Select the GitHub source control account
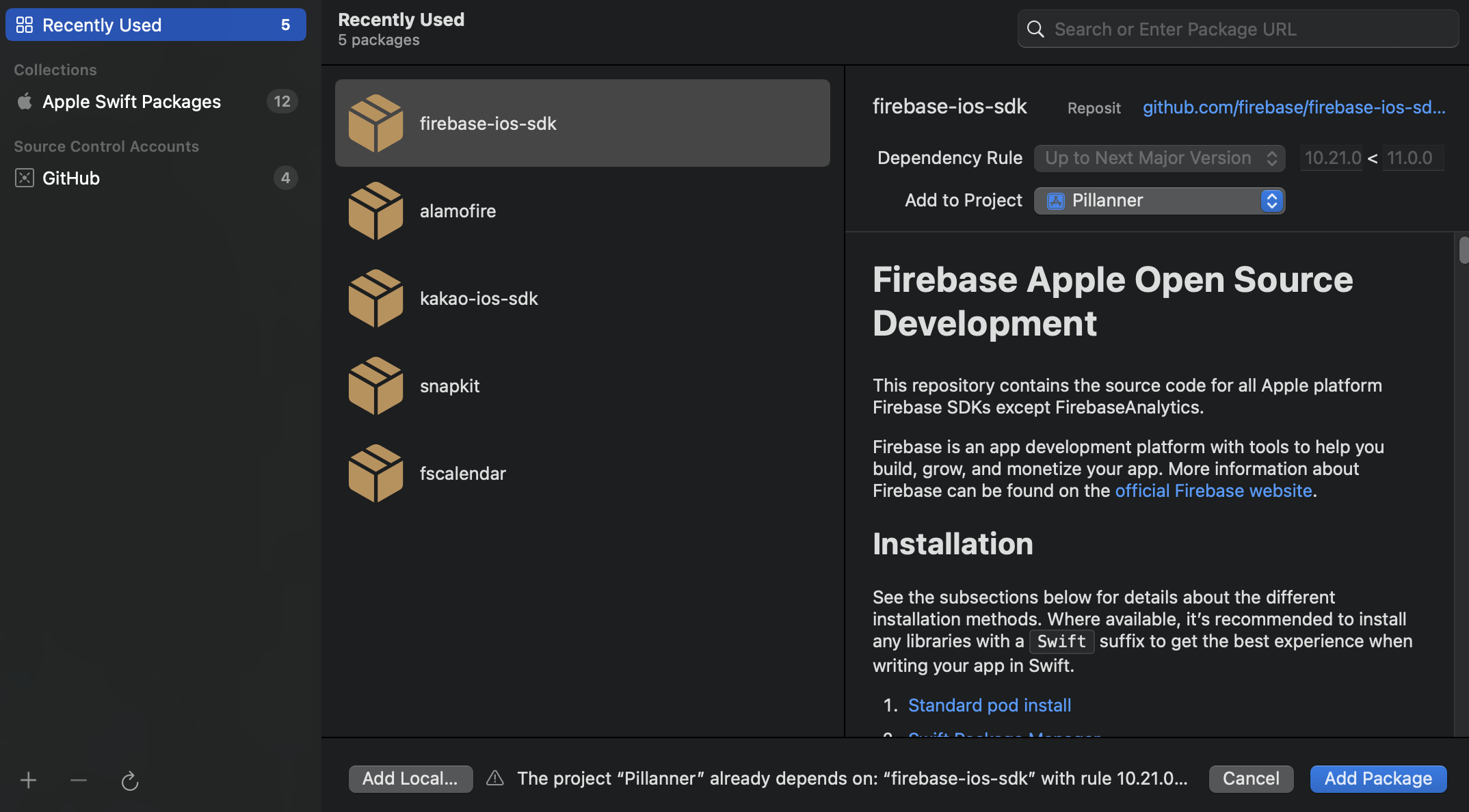The image size is (1469, 812). 156,178
